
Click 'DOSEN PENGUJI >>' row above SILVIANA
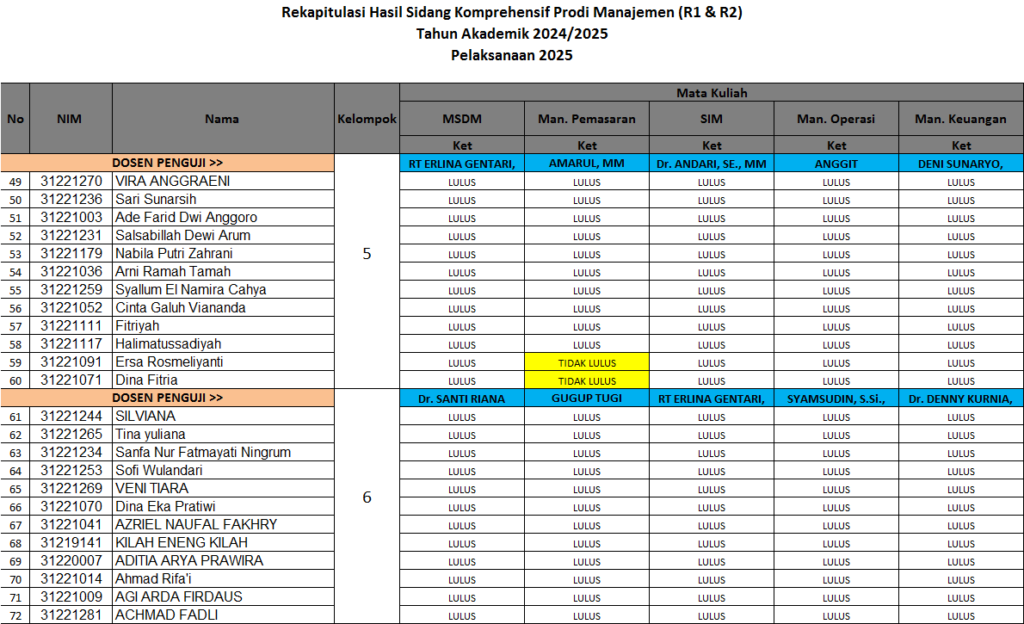click(x=168, y=398)
